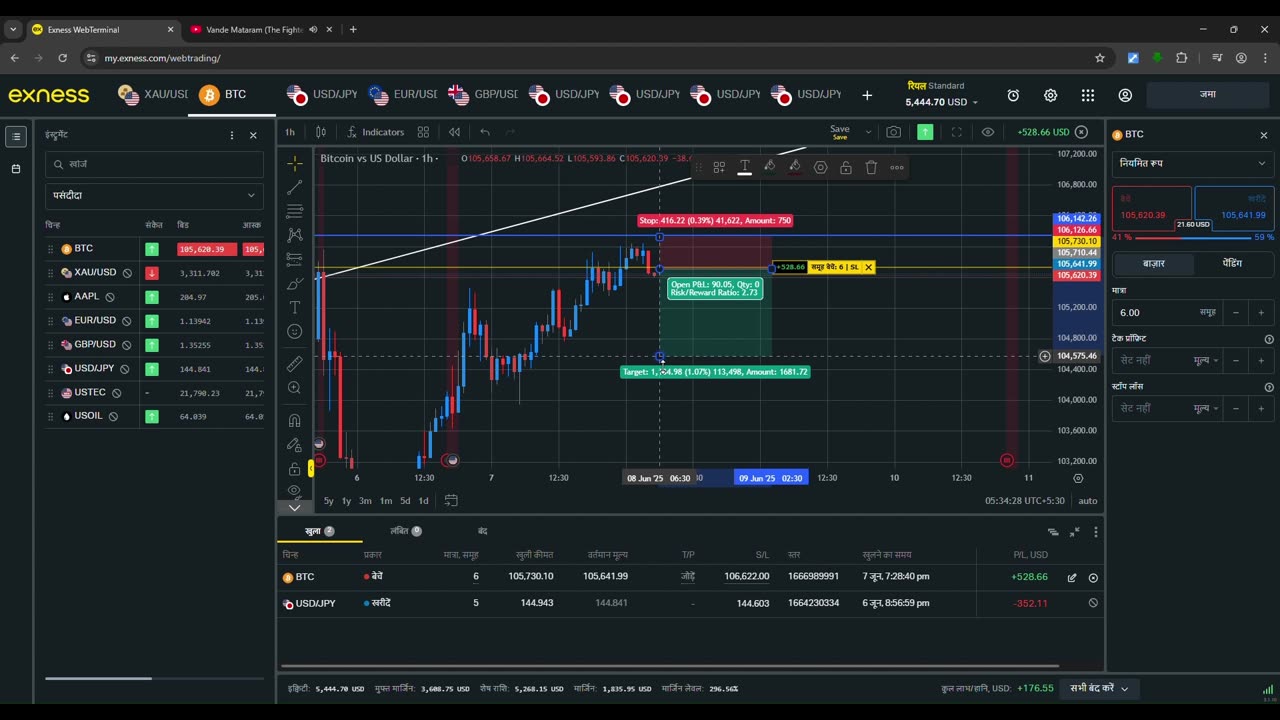Close all positions via +528.66 USD x
This screenshot has height=720, width=1280.
pyautogui.click(x=1081, y=132)
